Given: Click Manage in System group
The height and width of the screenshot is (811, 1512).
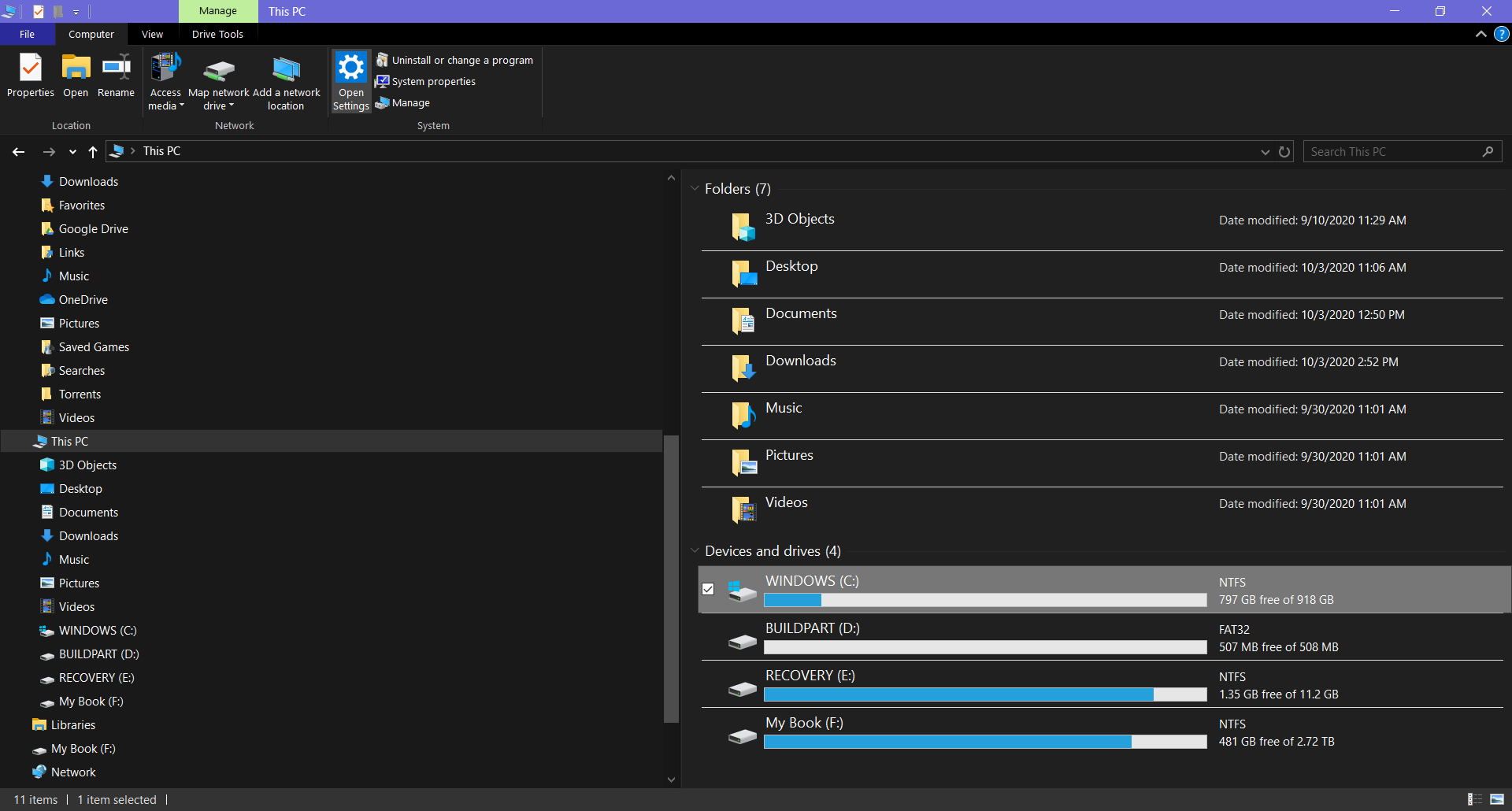Looking at the screenshot, I should 402,102.
